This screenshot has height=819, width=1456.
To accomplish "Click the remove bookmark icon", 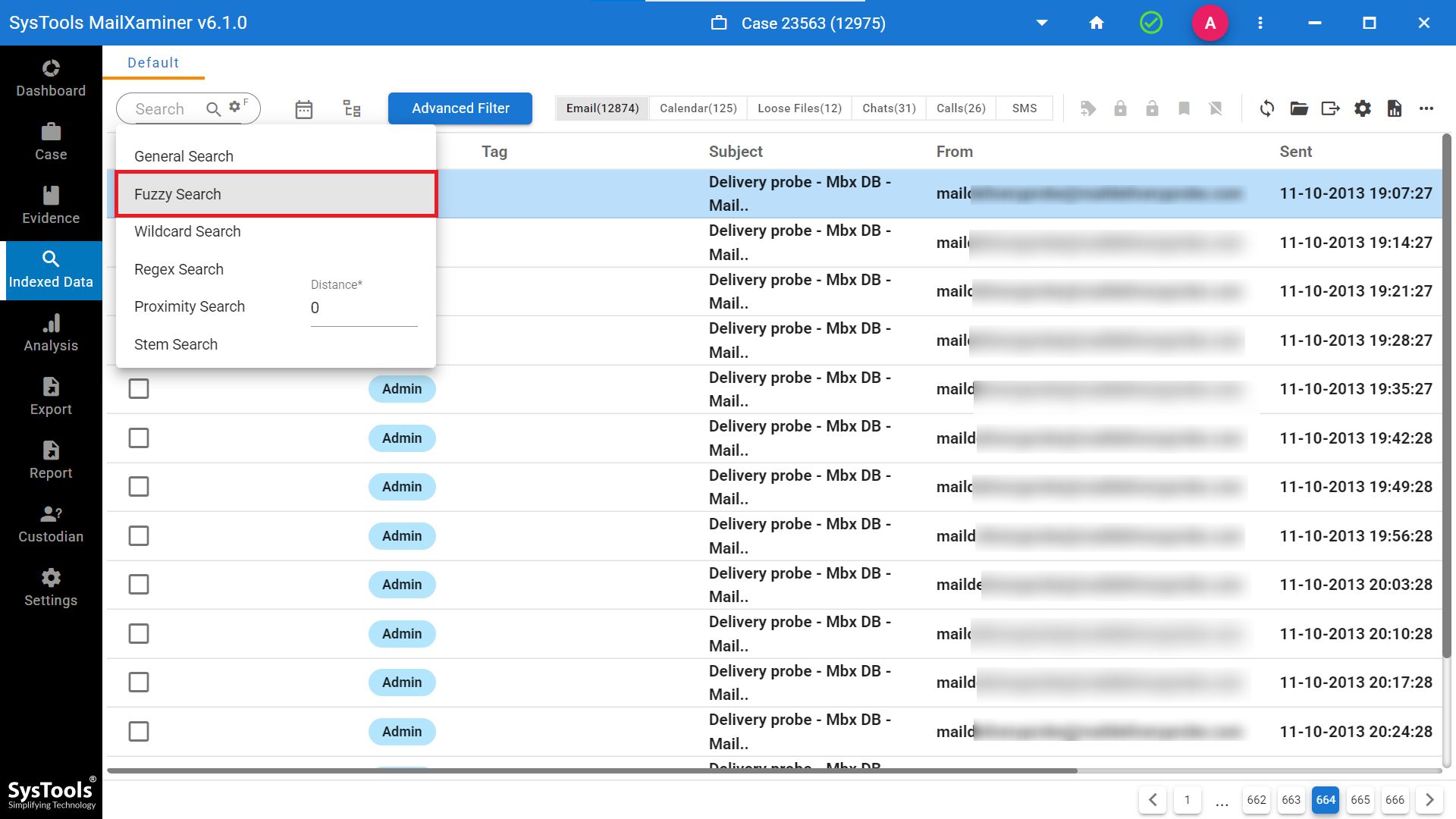I will (1216, 108).
